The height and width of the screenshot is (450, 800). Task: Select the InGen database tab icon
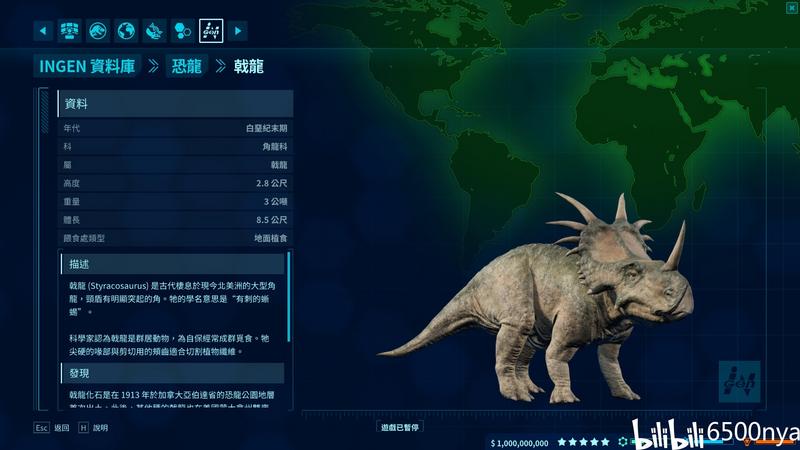pos(211,31)
